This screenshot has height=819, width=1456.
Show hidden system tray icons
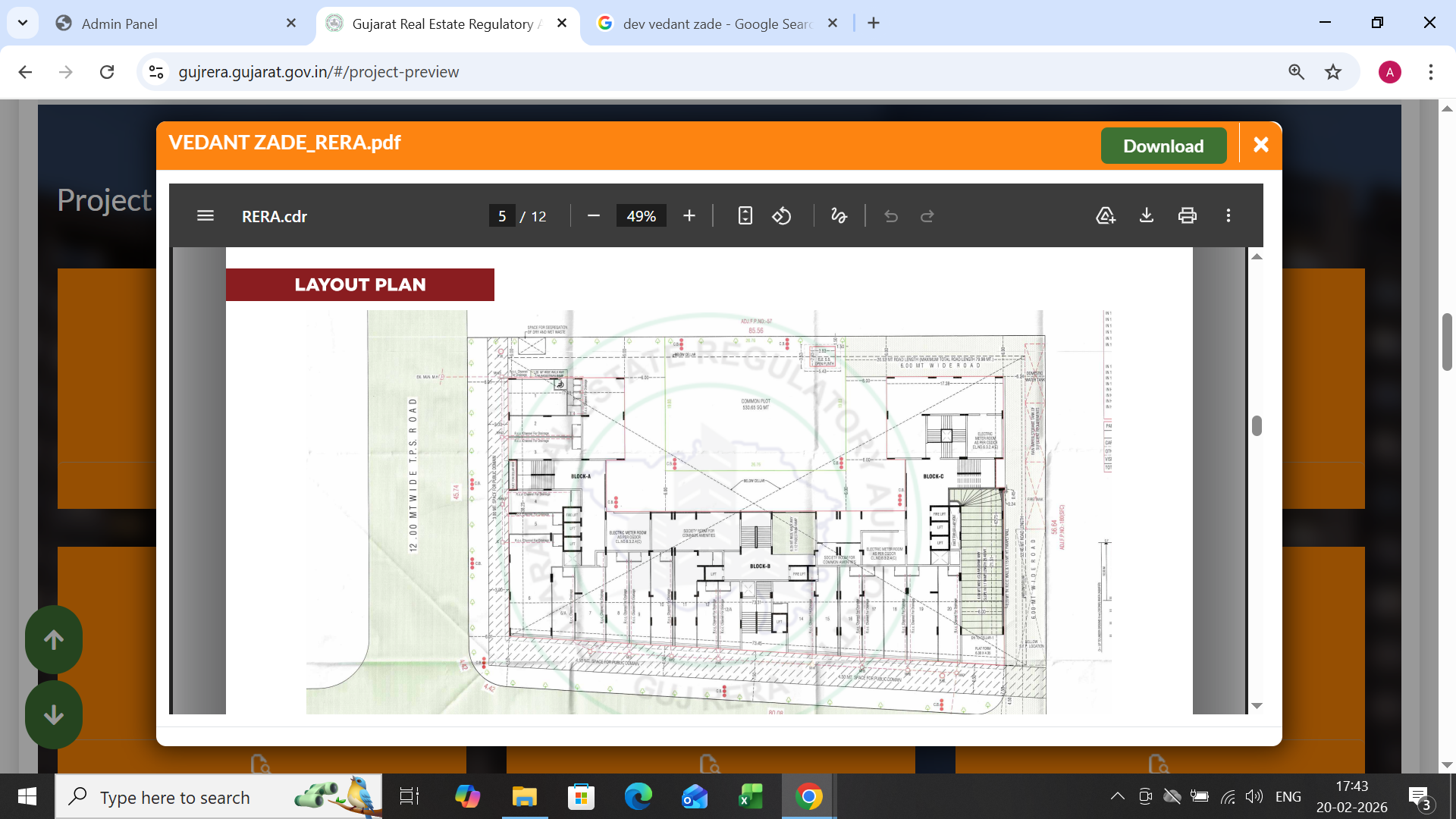pos(1117,796)
